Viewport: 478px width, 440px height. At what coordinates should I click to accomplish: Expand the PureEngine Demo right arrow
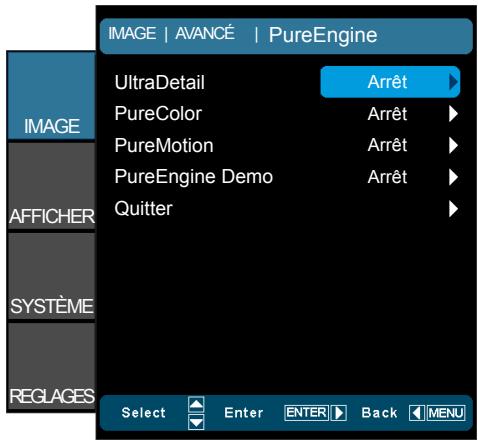click(453, 177)
